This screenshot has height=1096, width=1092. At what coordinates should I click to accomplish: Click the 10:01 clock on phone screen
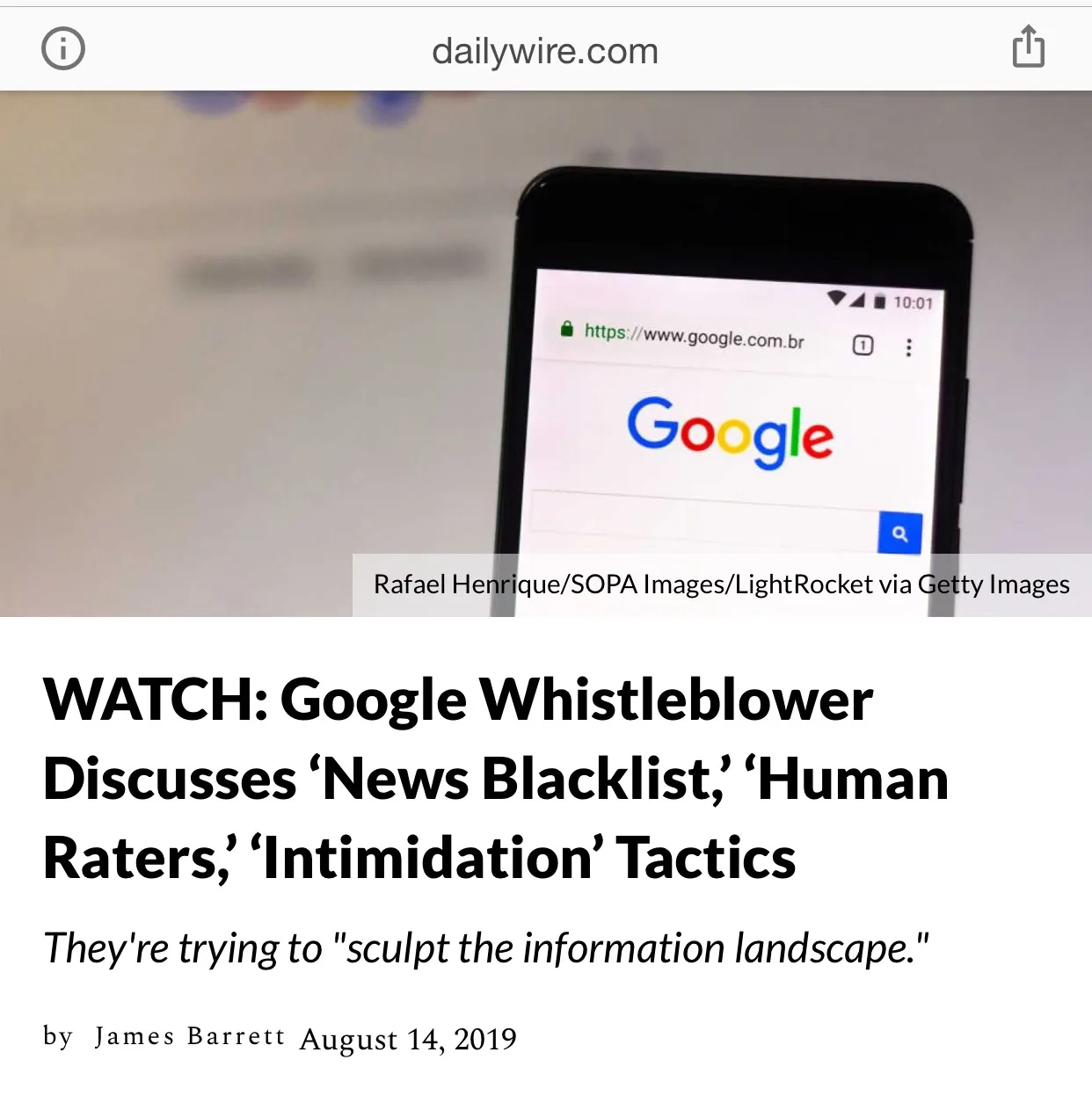pyautogui.click(x=914, y=303)
